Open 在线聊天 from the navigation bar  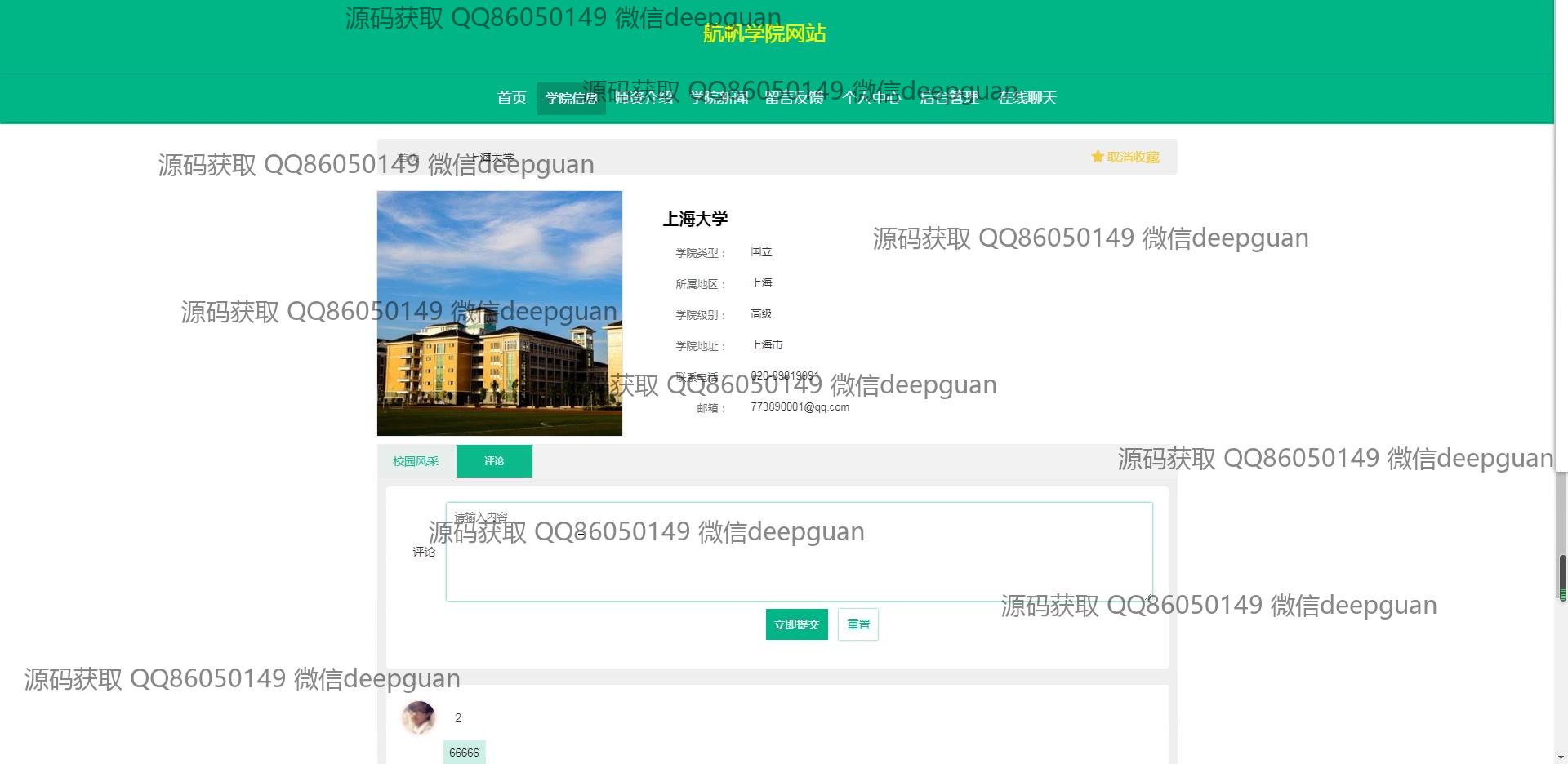tap(1027, 98)
